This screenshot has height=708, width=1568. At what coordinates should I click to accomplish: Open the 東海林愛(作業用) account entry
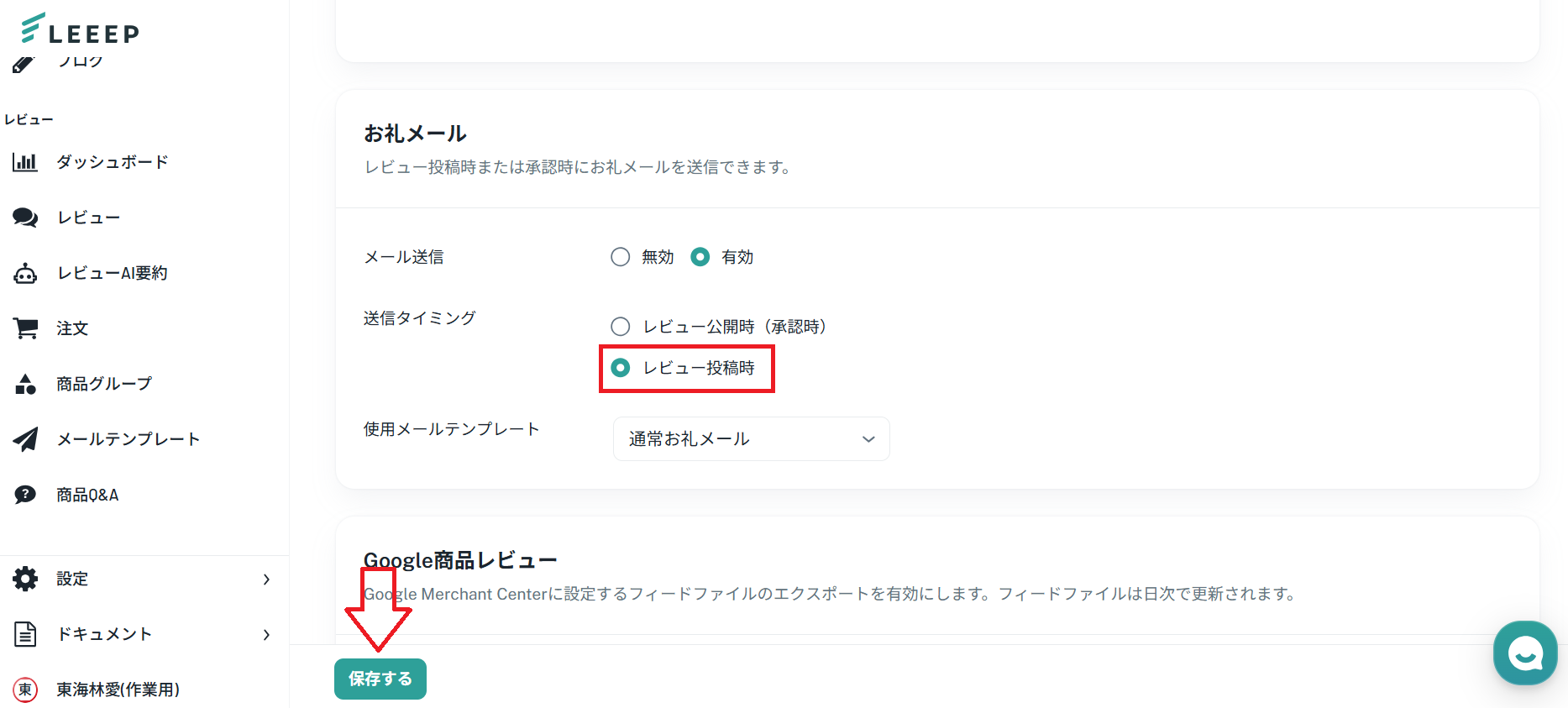pos(118,690)
